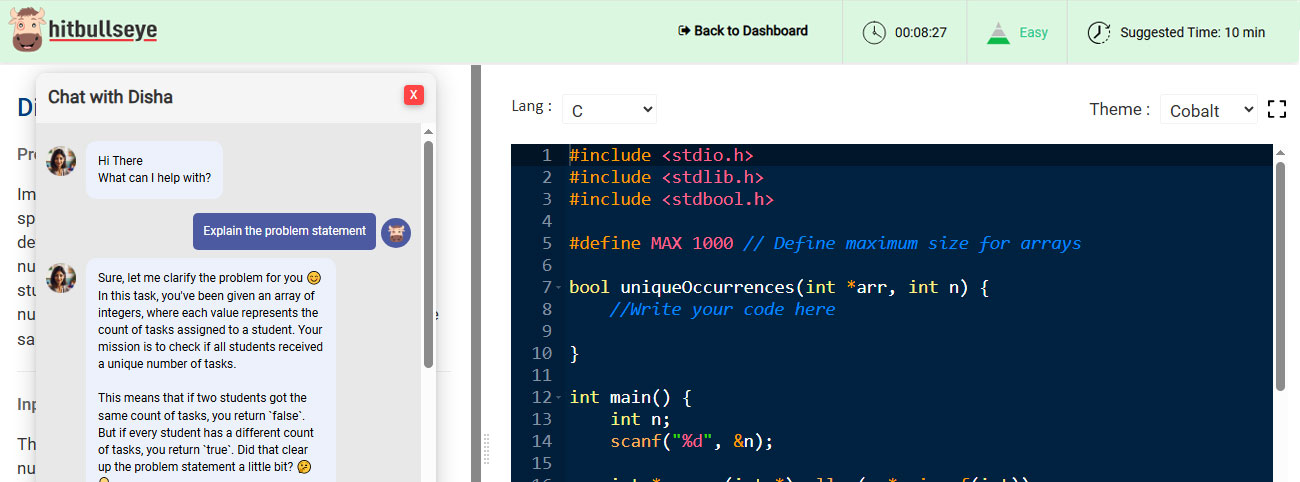Collapse the uniqueOccurrences function at line 7
1300x482 pixels.
tap(558, 288)
